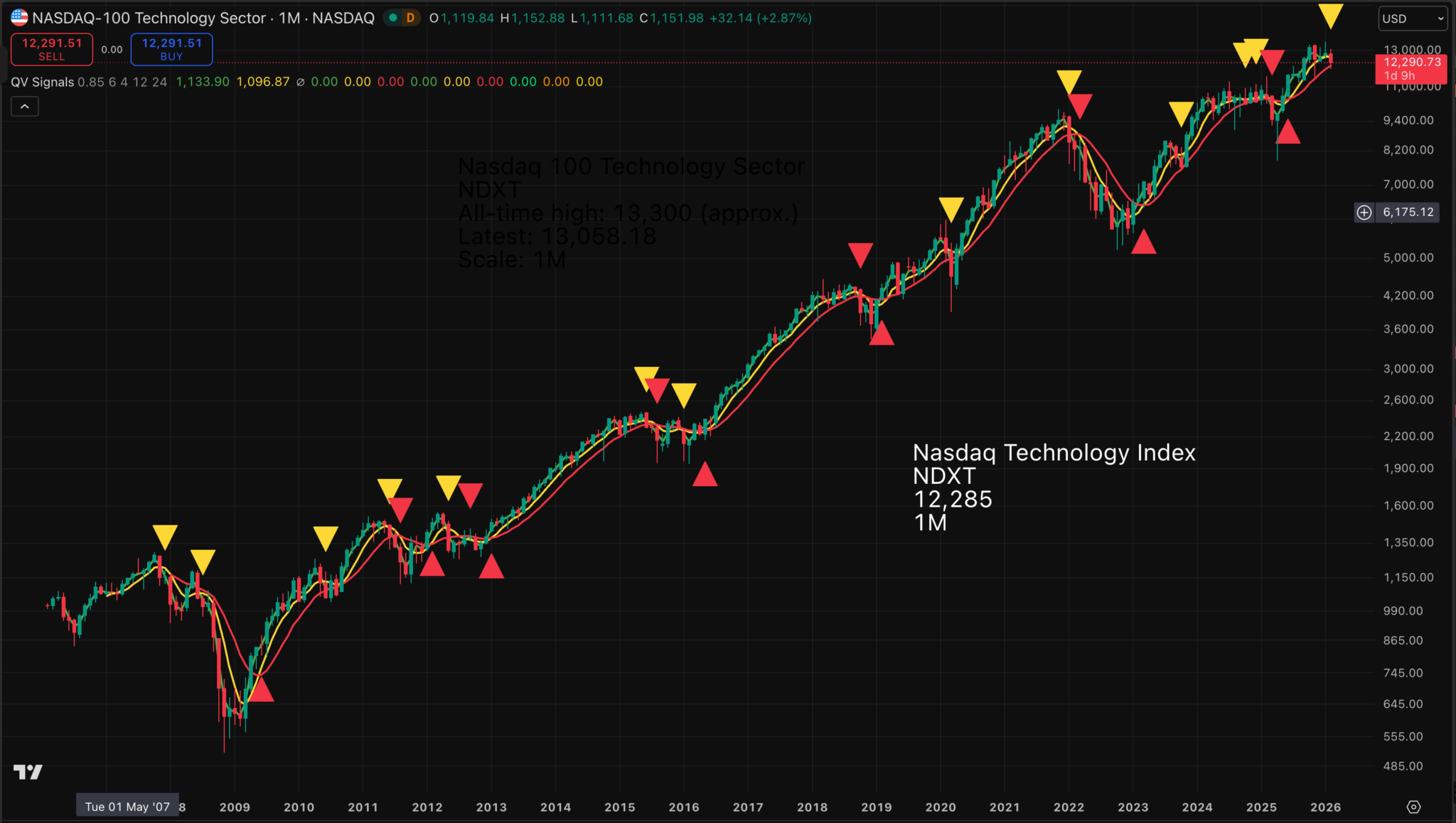This screenshot has height=823, width=1456.
Task: Open the USD currency dropdown
Action: tap(1412, 18)
